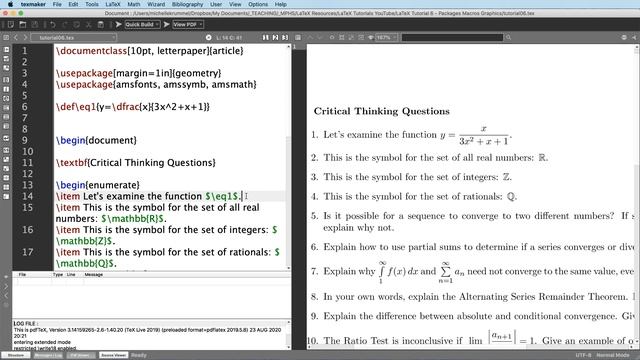Open the View PDF command dropdown
Viewport: 640px width, 360px height.
pyautogui.click(x=188, y=24)
